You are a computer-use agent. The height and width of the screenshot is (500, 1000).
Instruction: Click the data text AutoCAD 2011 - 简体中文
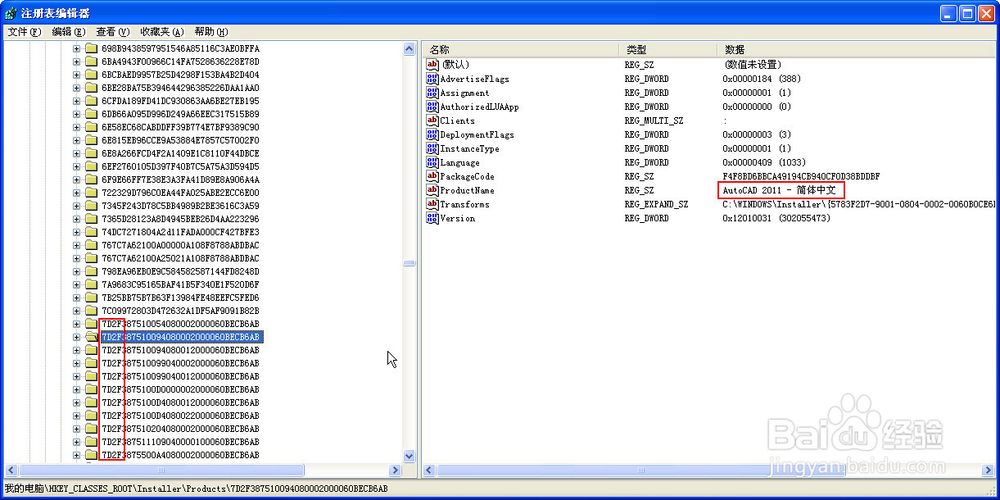[780, 191]
